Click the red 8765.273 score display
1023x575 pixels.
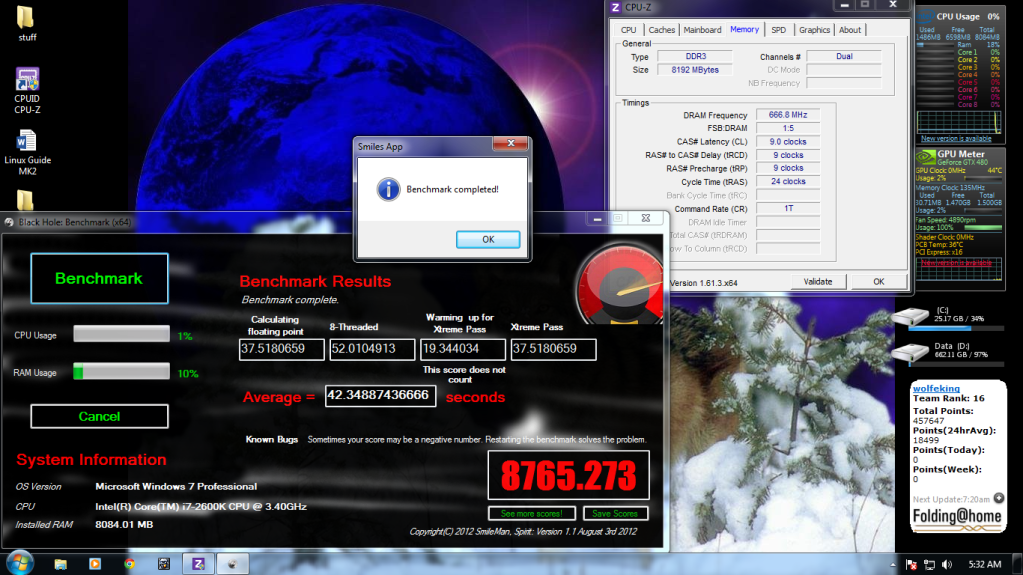[568, 475]
